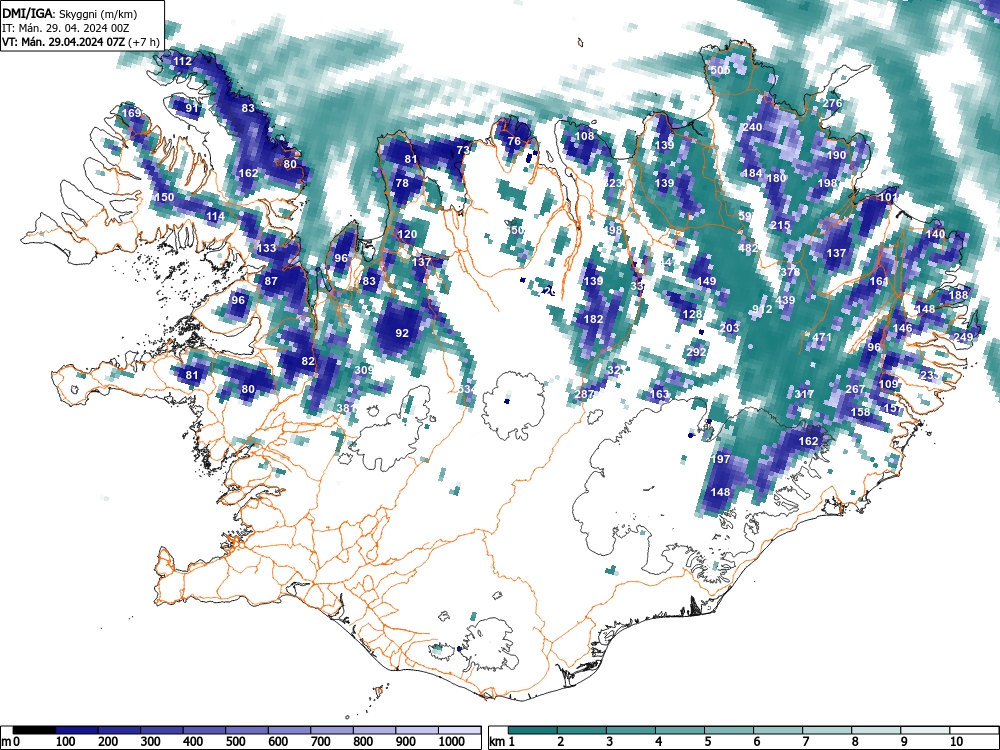Screen dimensions: 1000x750
Task: Click the map value 120
Action: point(407,234)
